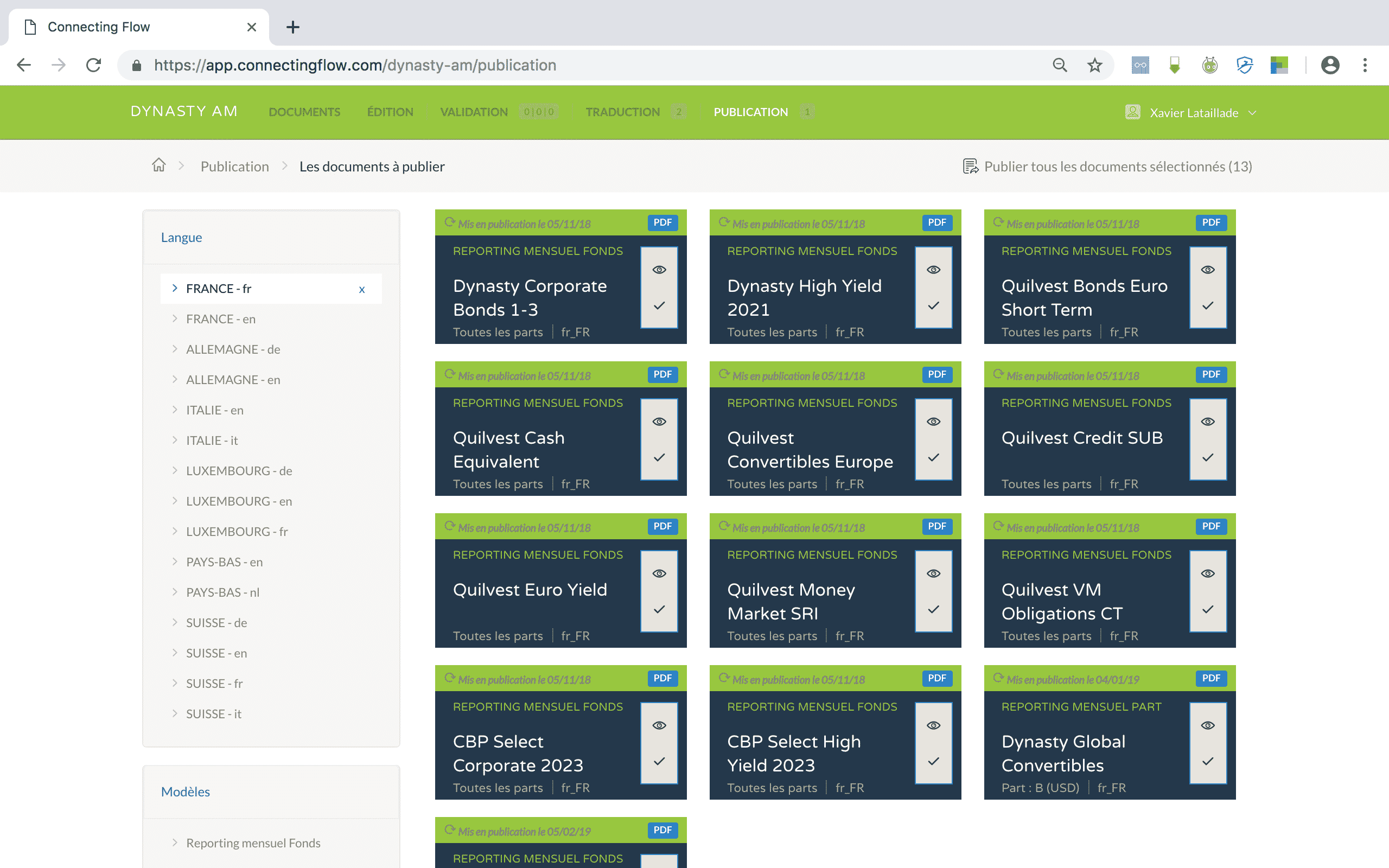Click the blue shield extension icon

coord(1244,65)
